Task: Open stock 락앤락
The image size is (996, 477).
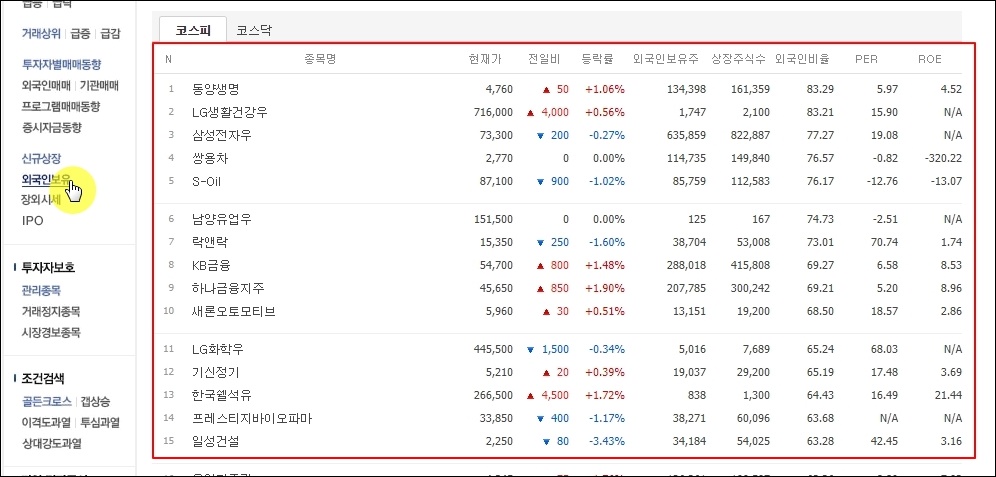Action: (x=210, y=243)
